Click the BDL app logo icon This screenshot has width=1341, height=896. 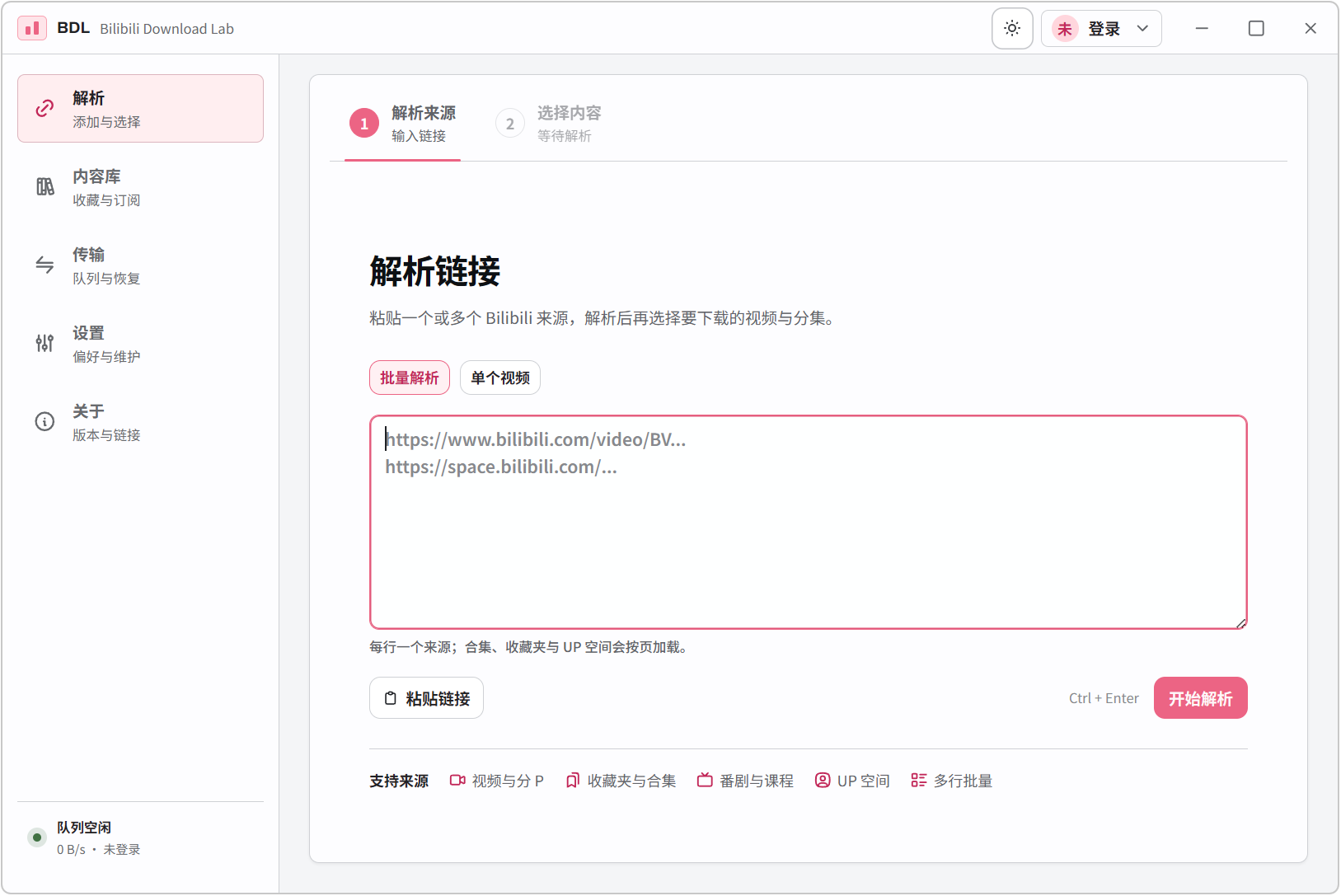(32, 28)
